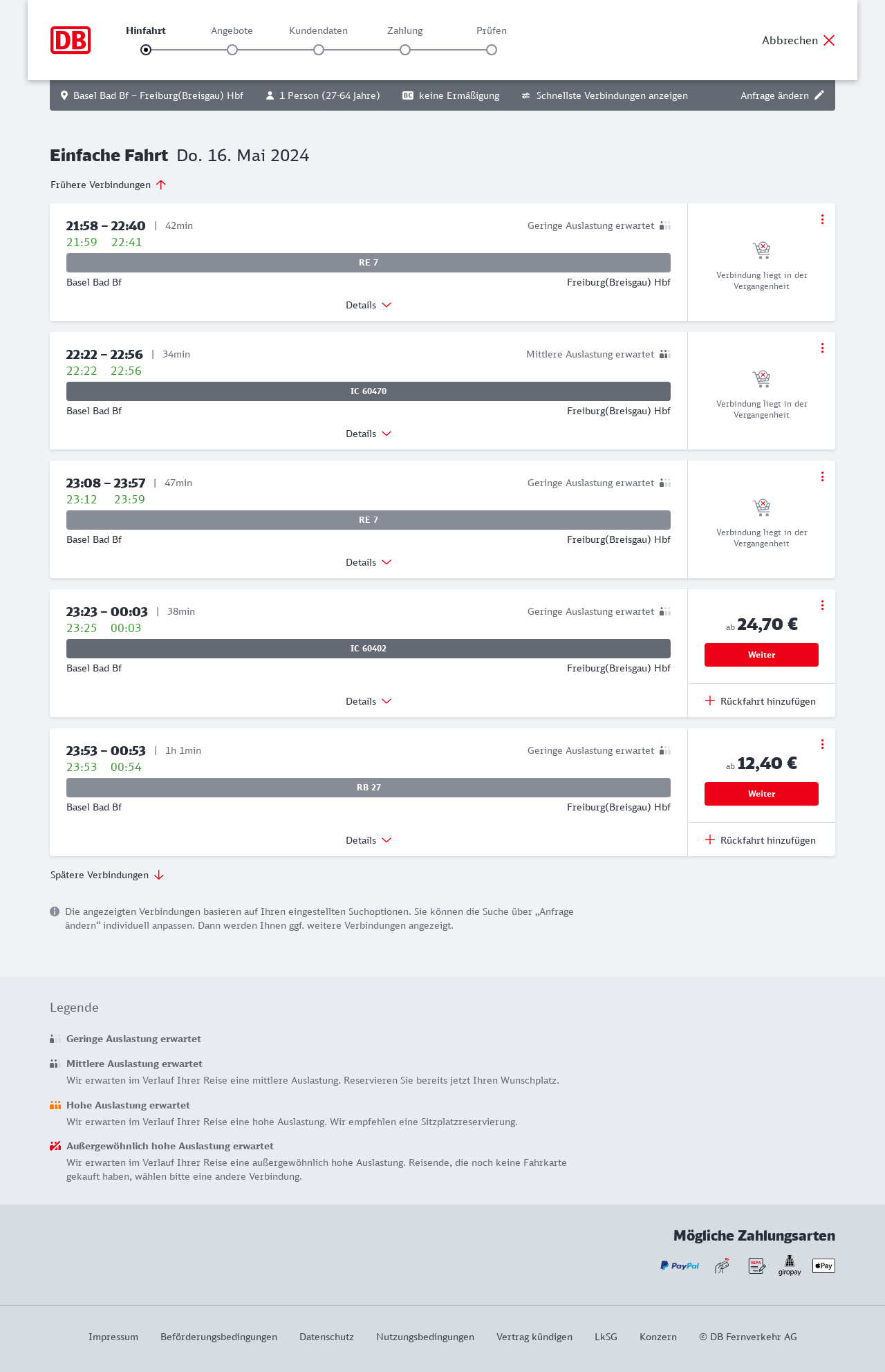The width and height of the screenshot is (885, 1372).
Task: Click the pencil icon next to Anfrage ändern
Action: point(819,95)
